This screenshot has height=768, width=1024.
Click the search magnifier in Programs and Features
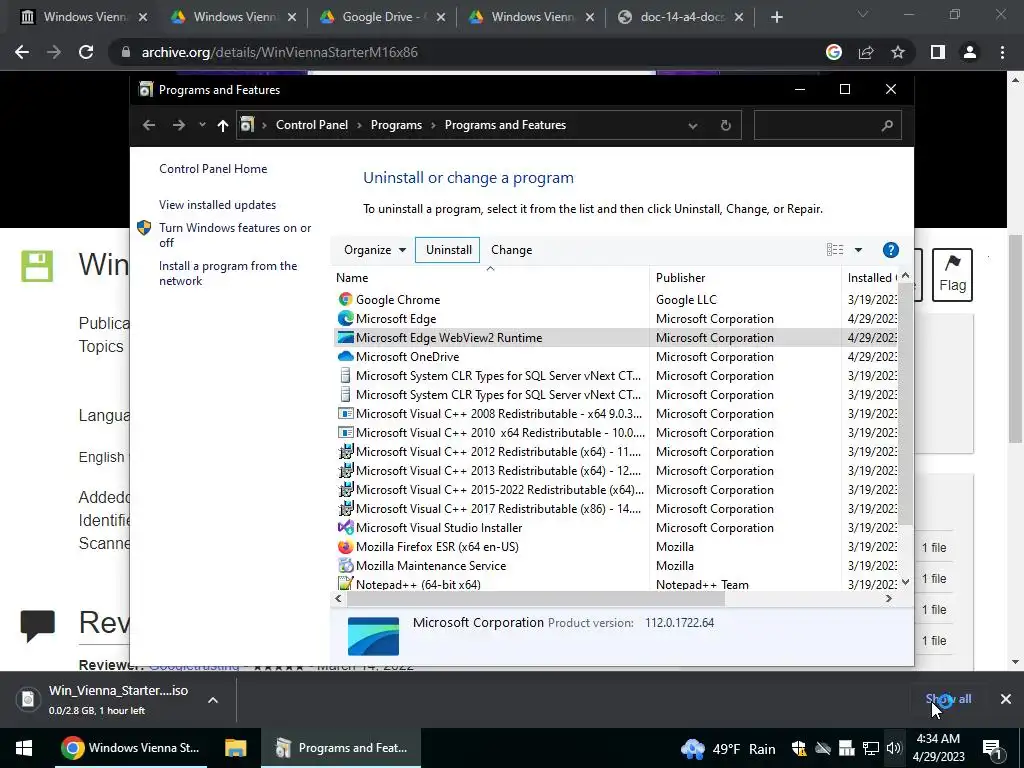tap(886, 125)
